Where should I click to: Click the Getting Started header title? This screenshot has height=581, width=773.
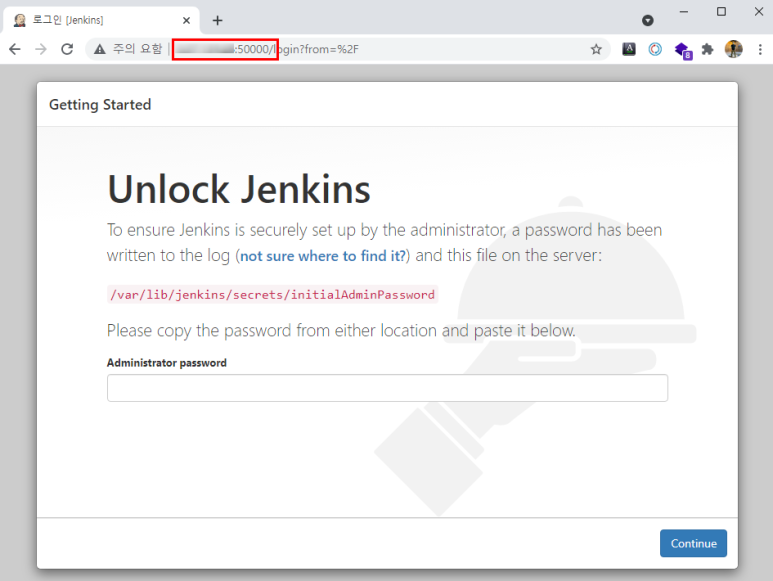(x=100, y=104)
